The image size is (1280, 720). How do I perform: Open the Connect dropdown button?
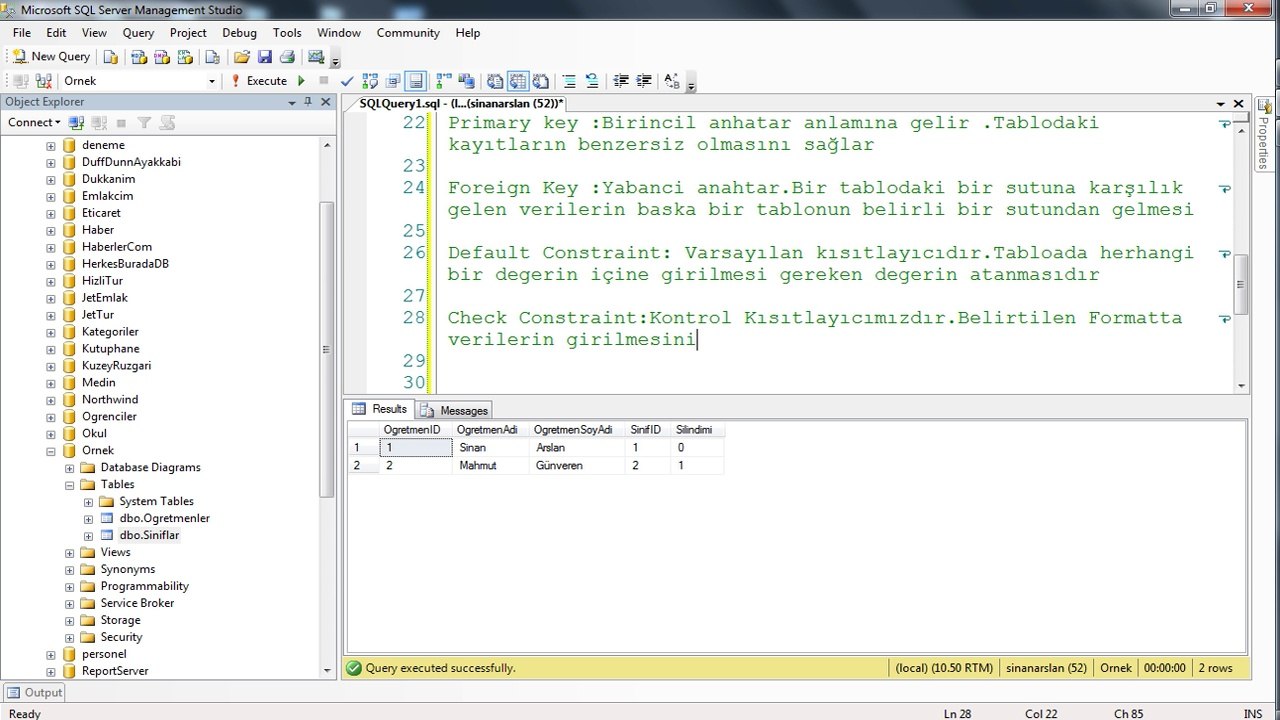tap(34, 123)
